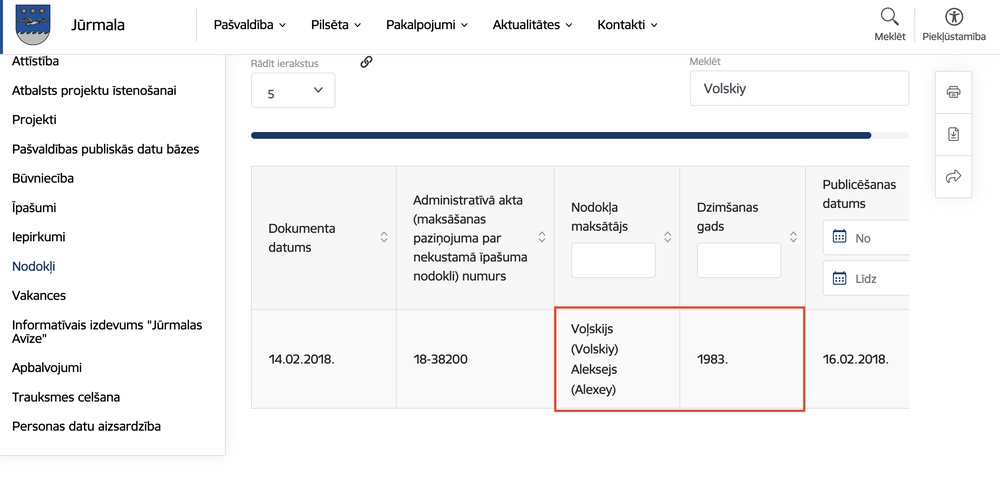The height and width of the screenshot is (480, 1000).
Task: Expand the Pašvaldība menu dropdown
Action: tap(250, 25)
